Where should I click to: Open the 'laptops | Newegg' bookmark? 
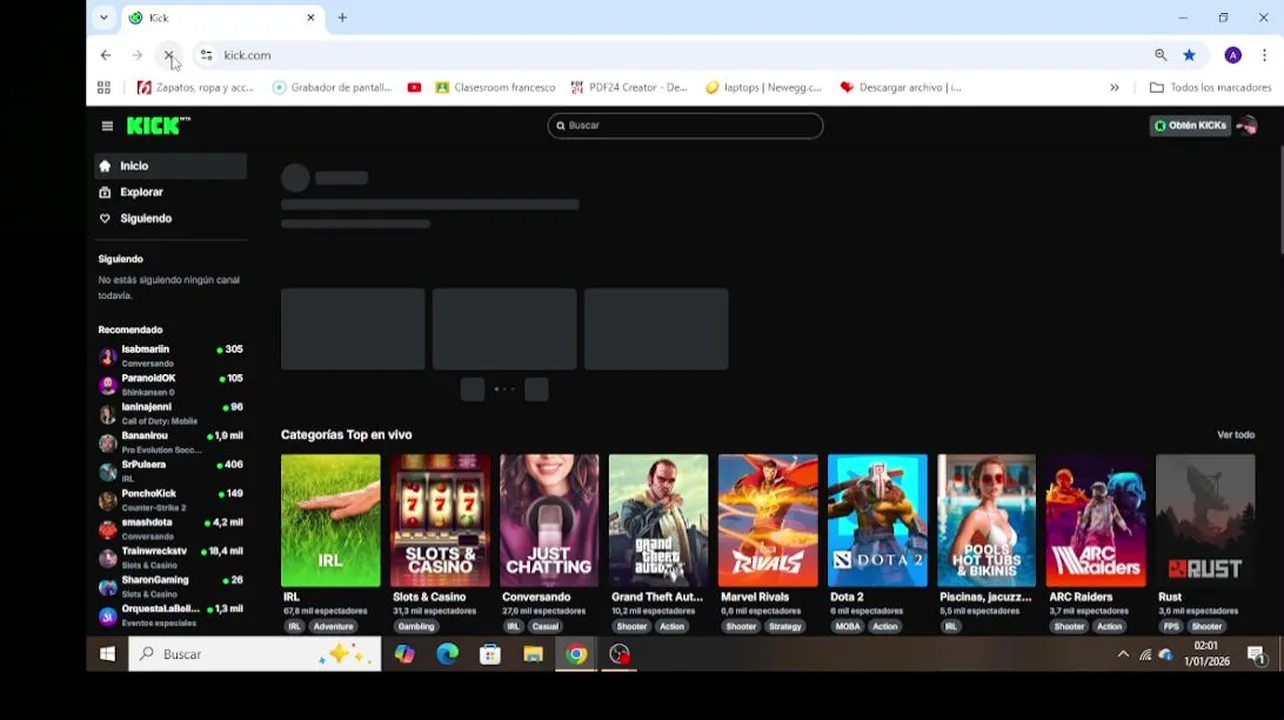[763, 88]
